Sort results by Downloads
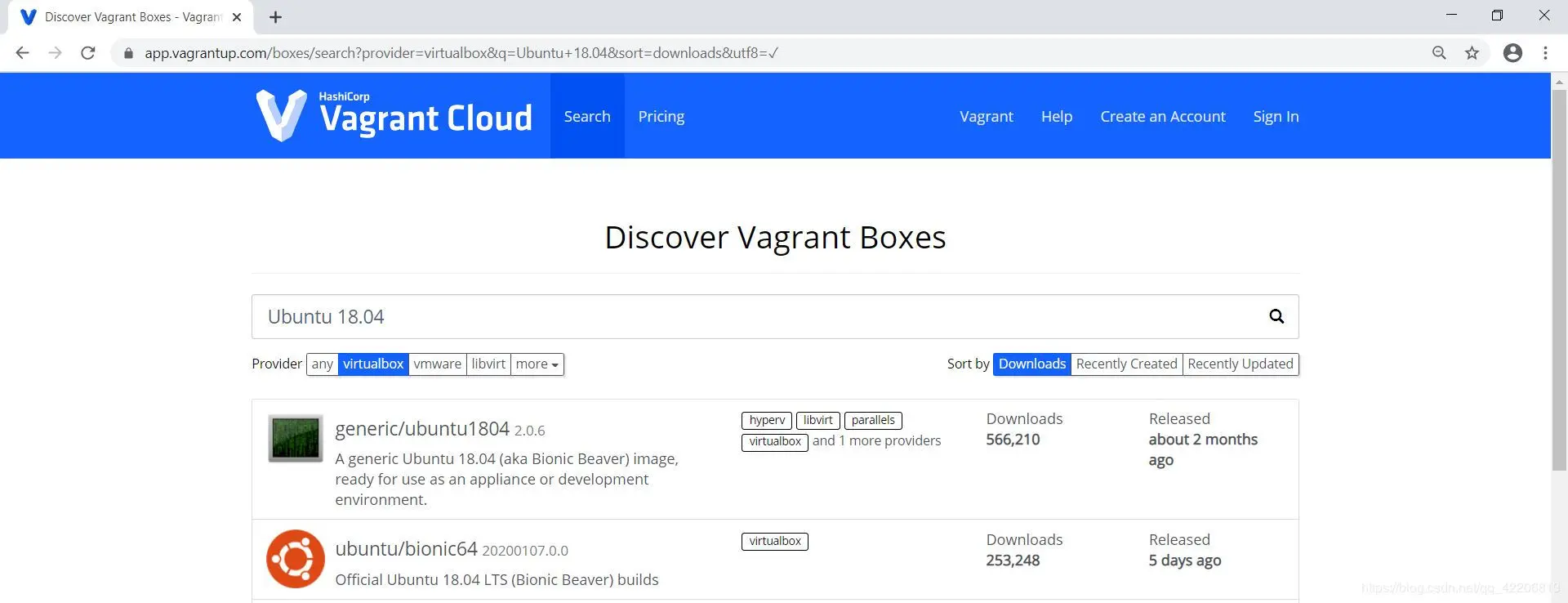1568x603 pixels. 1032,364
